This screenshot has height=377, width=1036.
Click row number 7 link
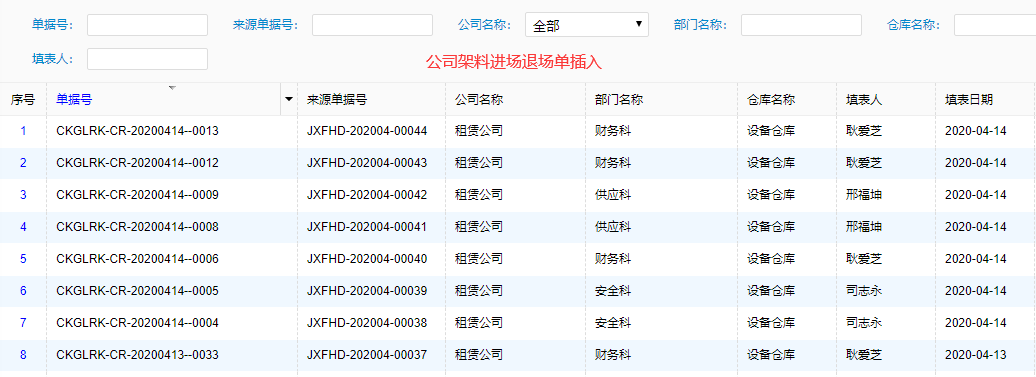[x=23, y=323]
